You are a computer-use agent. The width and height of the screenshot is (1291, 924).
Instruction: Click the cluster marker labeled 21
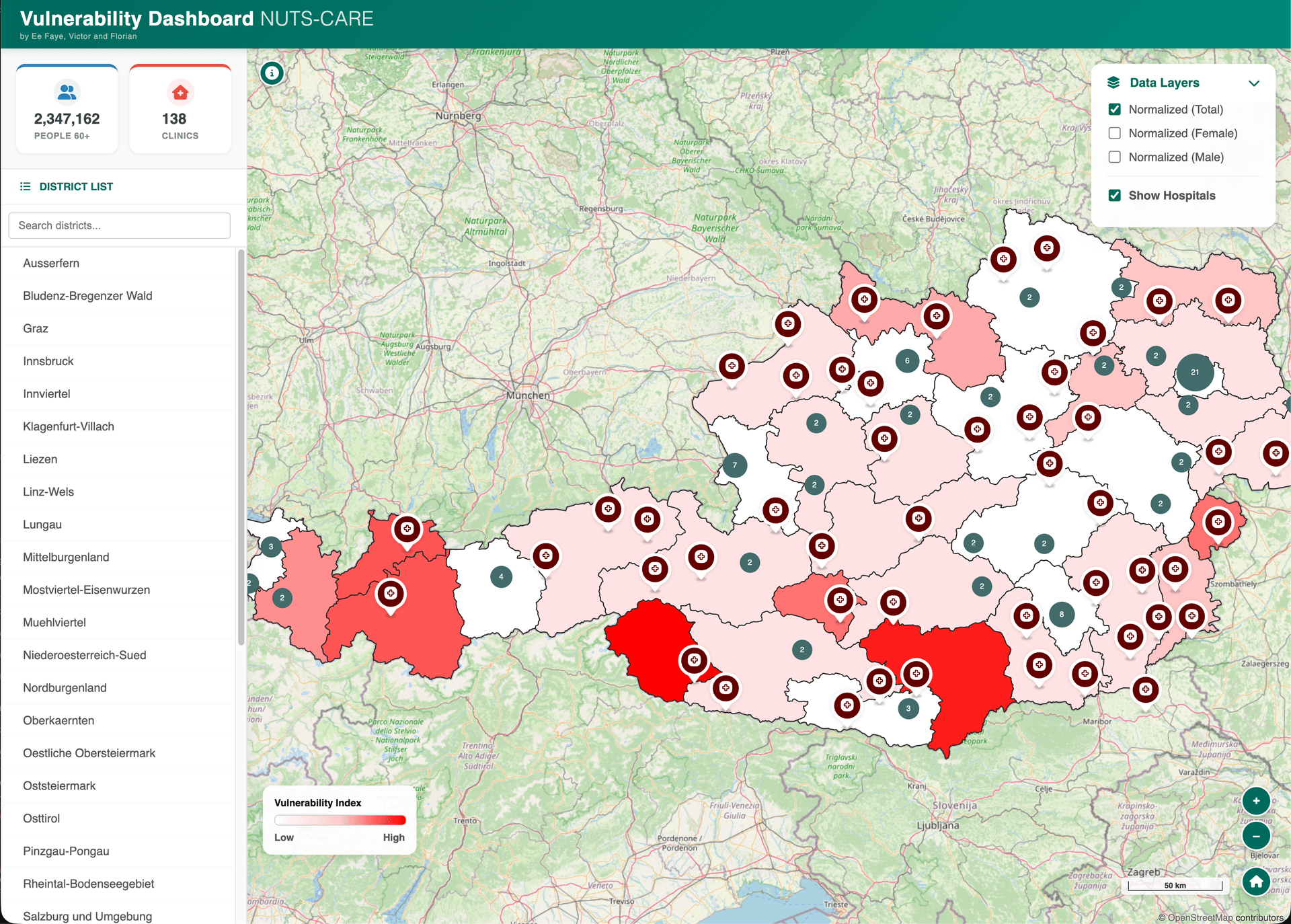[1194, 372]
